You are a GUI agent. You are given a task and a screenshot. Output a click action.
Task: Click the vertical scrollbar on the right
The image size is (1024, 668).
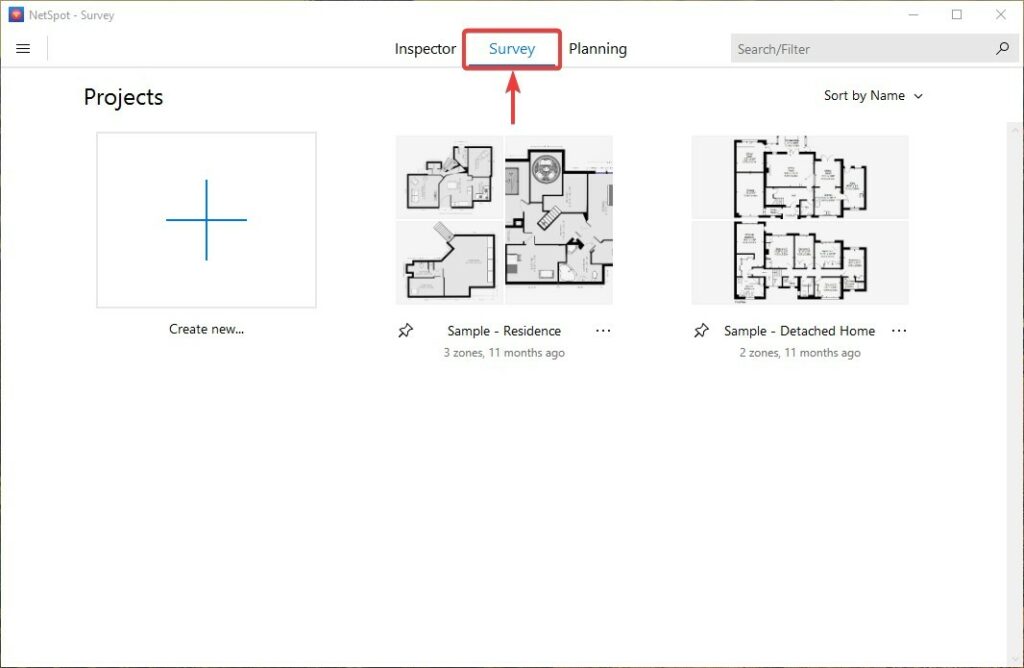pyautogui.click(x=1015, y=392)
